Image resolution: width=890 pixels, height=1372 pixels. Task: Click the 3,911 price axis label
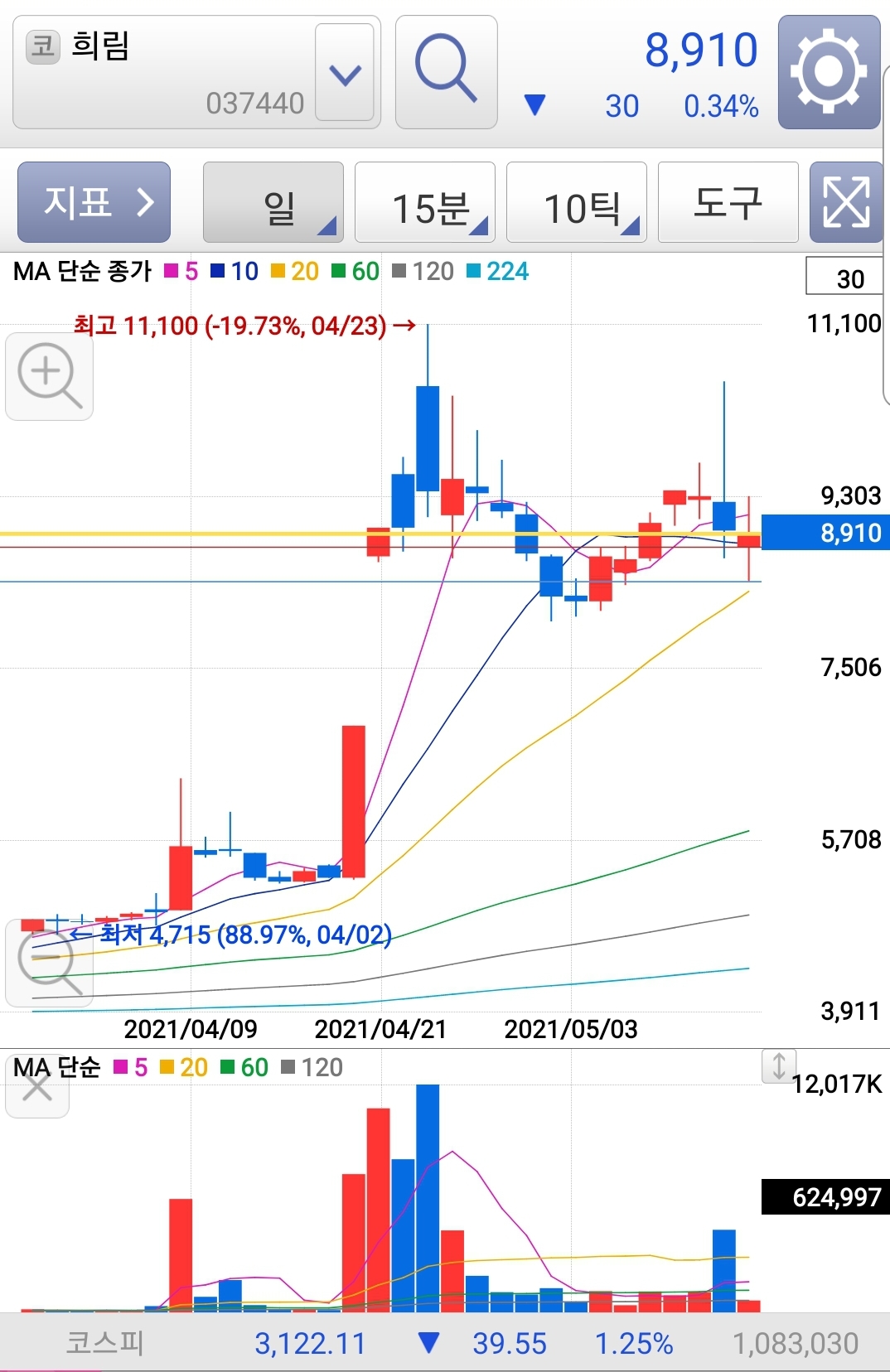click(x=850, y=1011)
